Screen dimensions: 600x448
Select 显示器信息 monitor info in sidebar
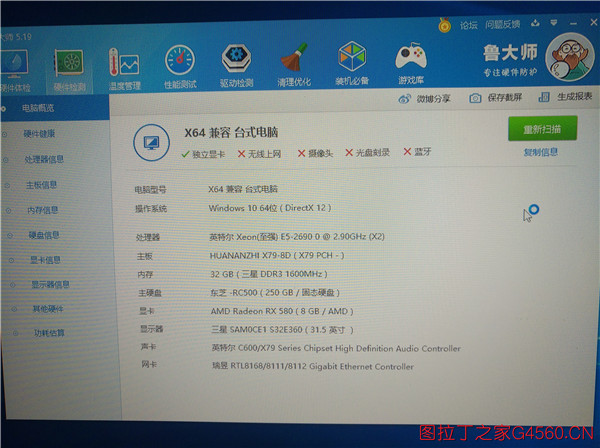click(x=50, y=285)
